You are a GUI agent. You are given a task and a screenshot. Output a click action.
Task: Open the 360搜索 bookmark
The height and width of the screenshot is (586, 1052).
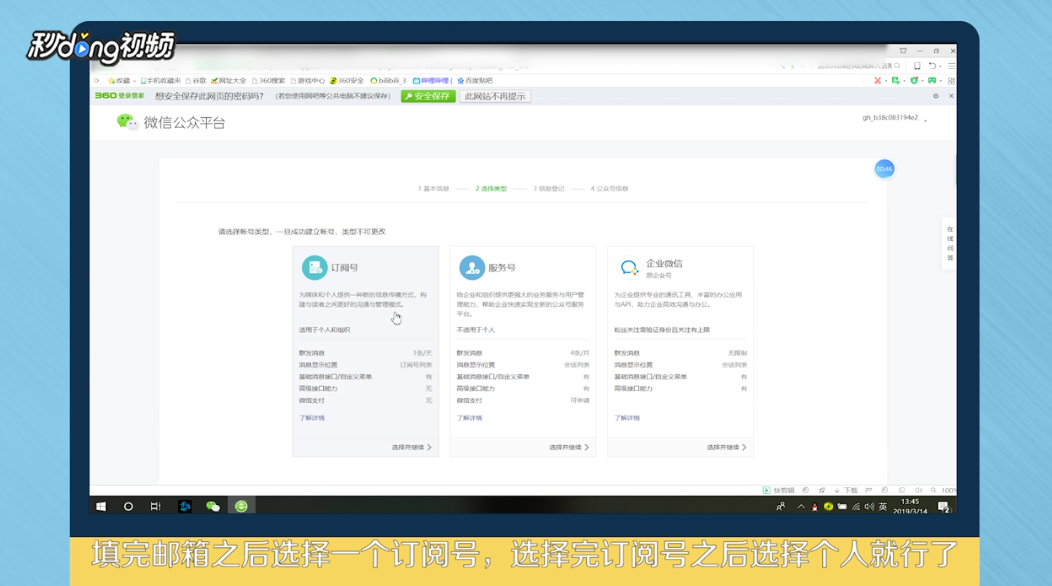coord(268,81)
